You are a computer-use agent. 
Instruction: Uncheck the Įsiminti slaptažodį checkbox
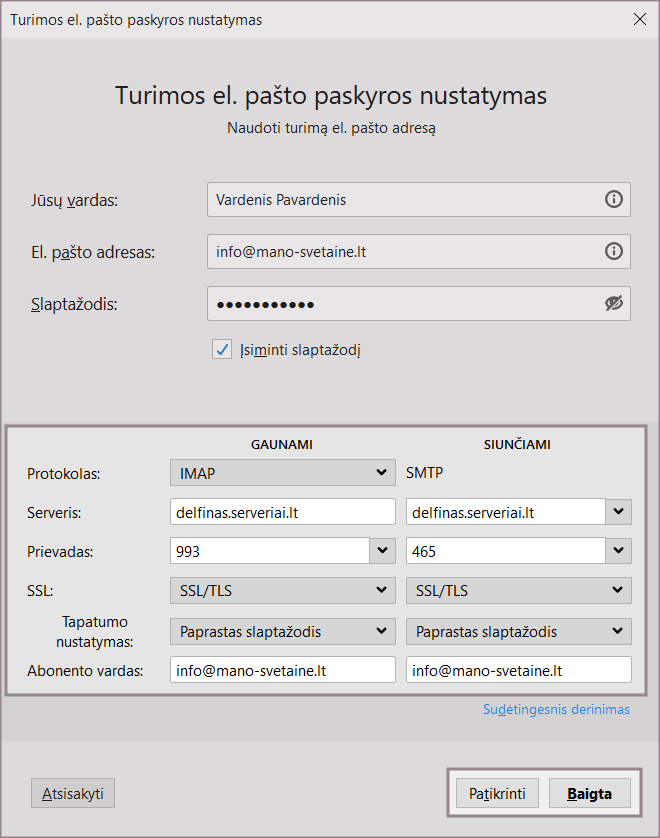click(x=222, y=349)
